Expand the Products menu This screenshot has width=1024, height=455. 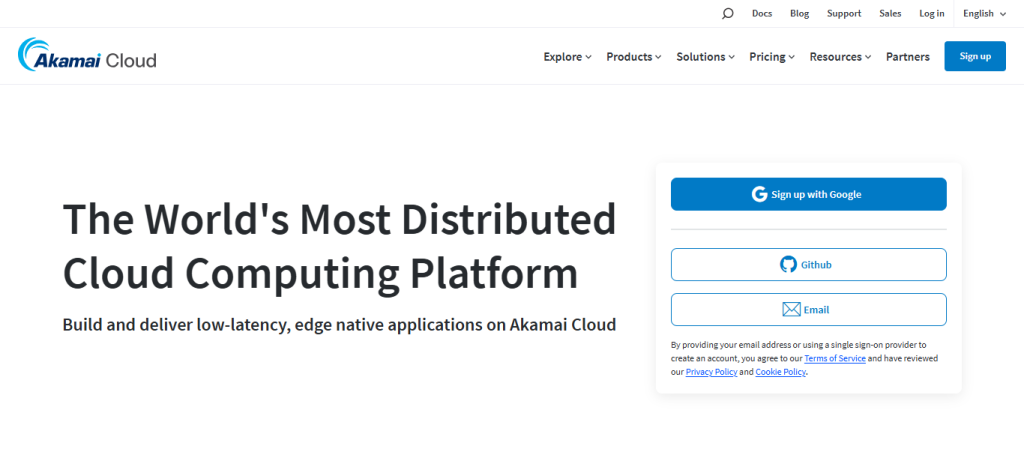[x=633, y=57]
